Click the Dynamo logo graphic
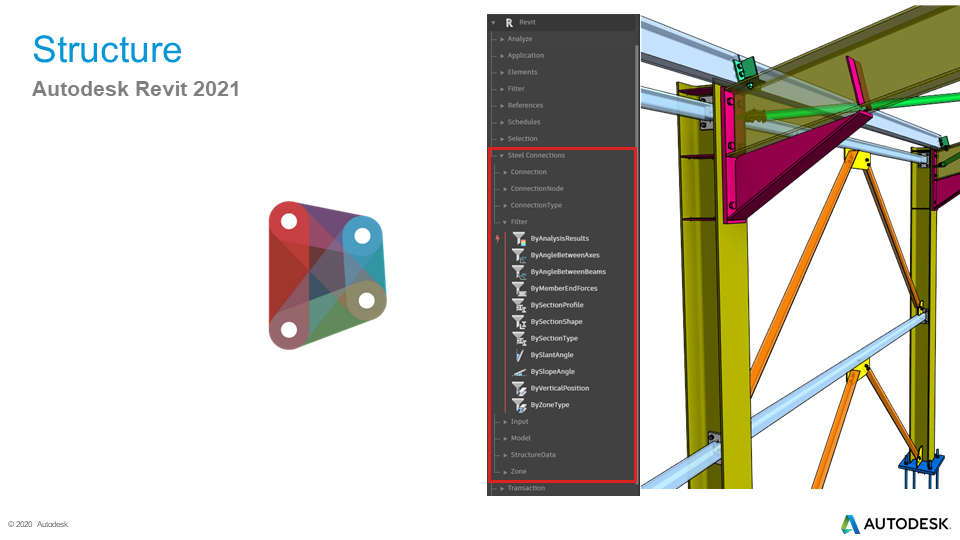This screenshot has width=960, height=540. coord(327,276)
